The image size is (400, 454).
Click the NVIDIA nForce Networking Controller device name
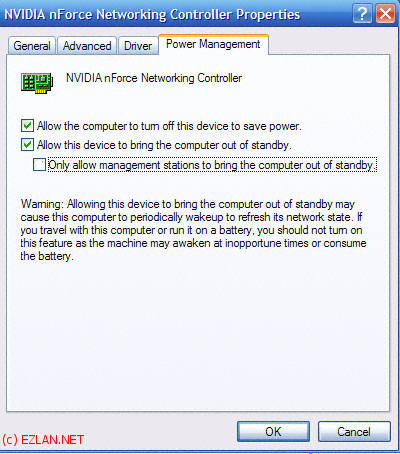tap(154, 78)
